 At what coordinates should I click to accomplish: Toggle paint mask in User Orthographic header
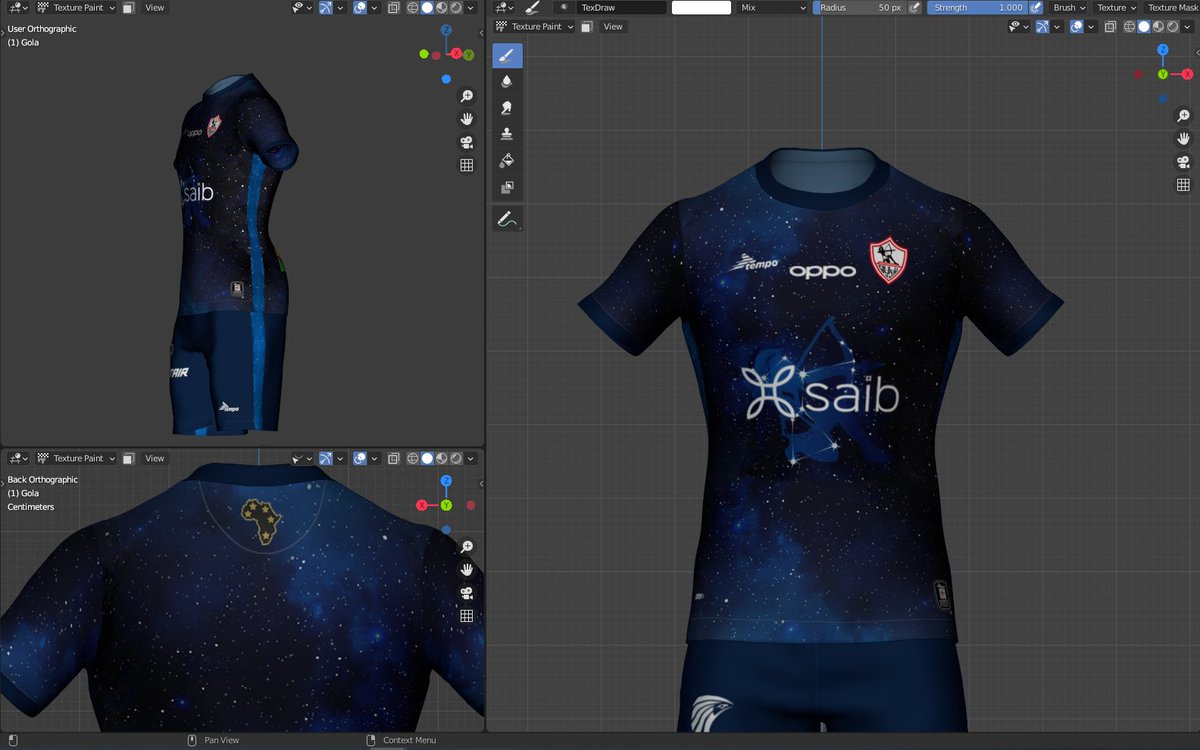coord(128,7)
